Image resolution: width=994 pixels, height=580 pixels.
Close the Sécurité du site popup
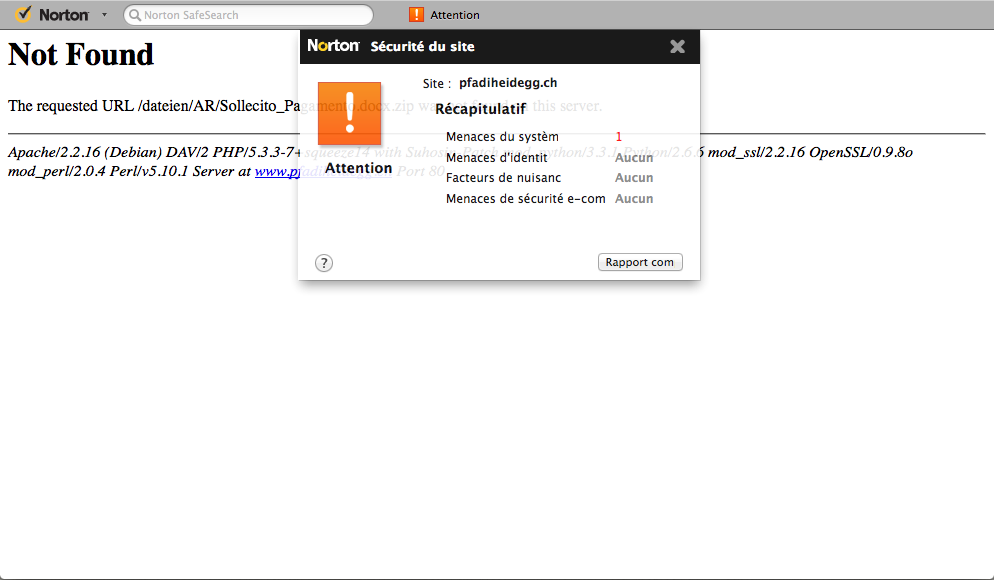pyautogui.click(x=678, y=46)
